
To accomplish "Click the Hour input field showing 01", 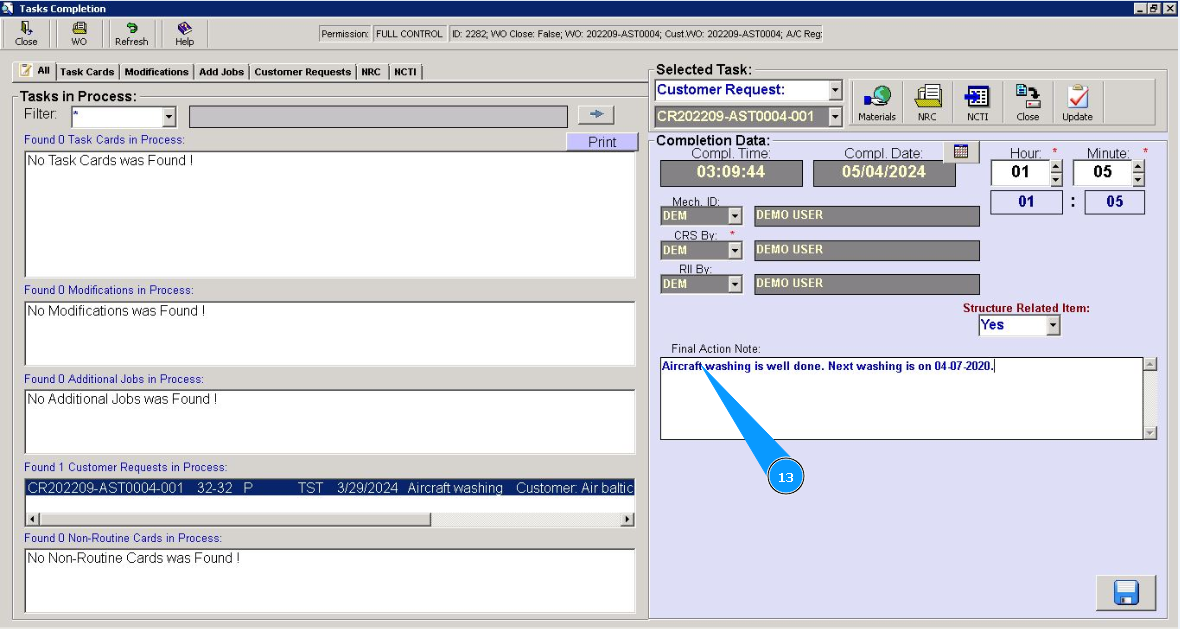I will tap(1020, 172).
